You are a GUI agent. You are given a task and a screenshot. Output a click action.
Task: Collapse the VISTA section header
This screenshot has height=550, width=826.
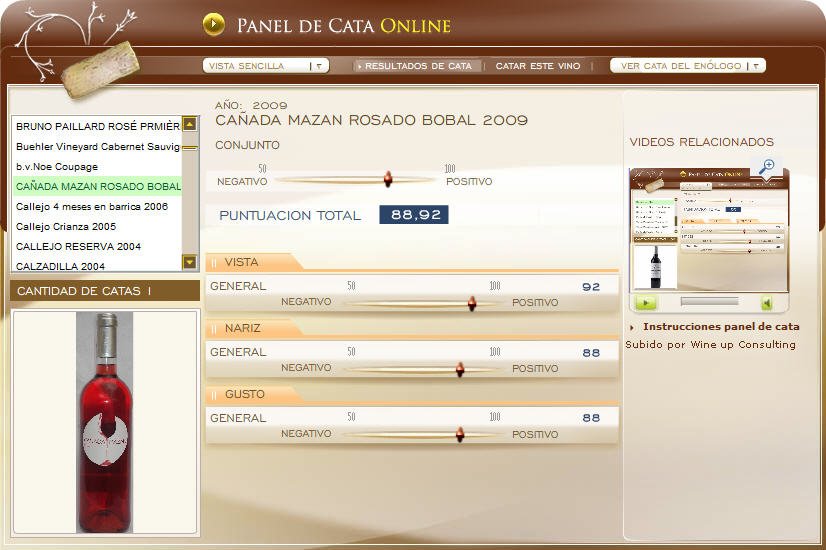pyautogui.click(x=253, y=262)
